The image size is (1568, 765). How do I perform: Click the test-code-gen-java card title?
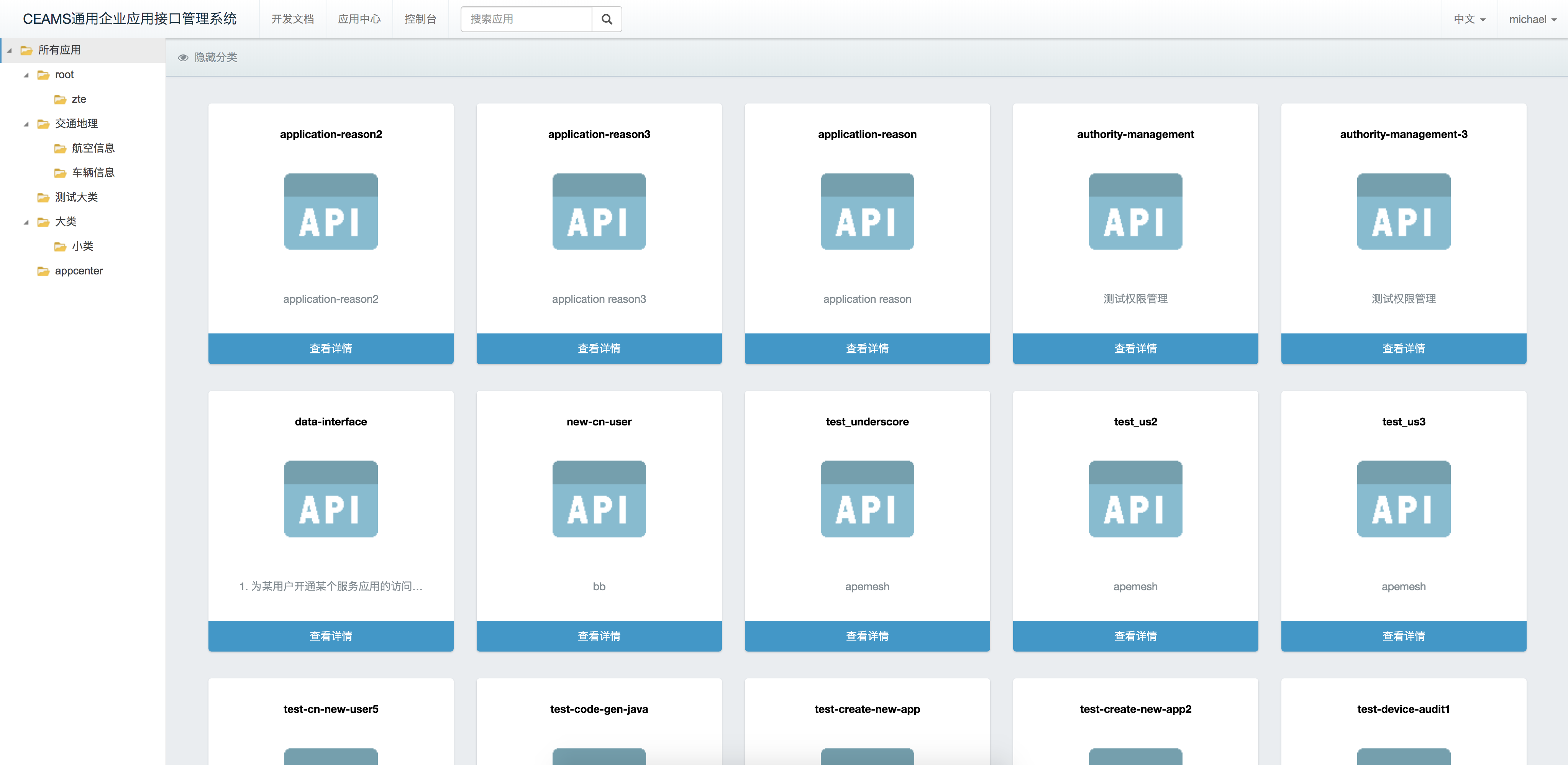click(x=599, y=709)
